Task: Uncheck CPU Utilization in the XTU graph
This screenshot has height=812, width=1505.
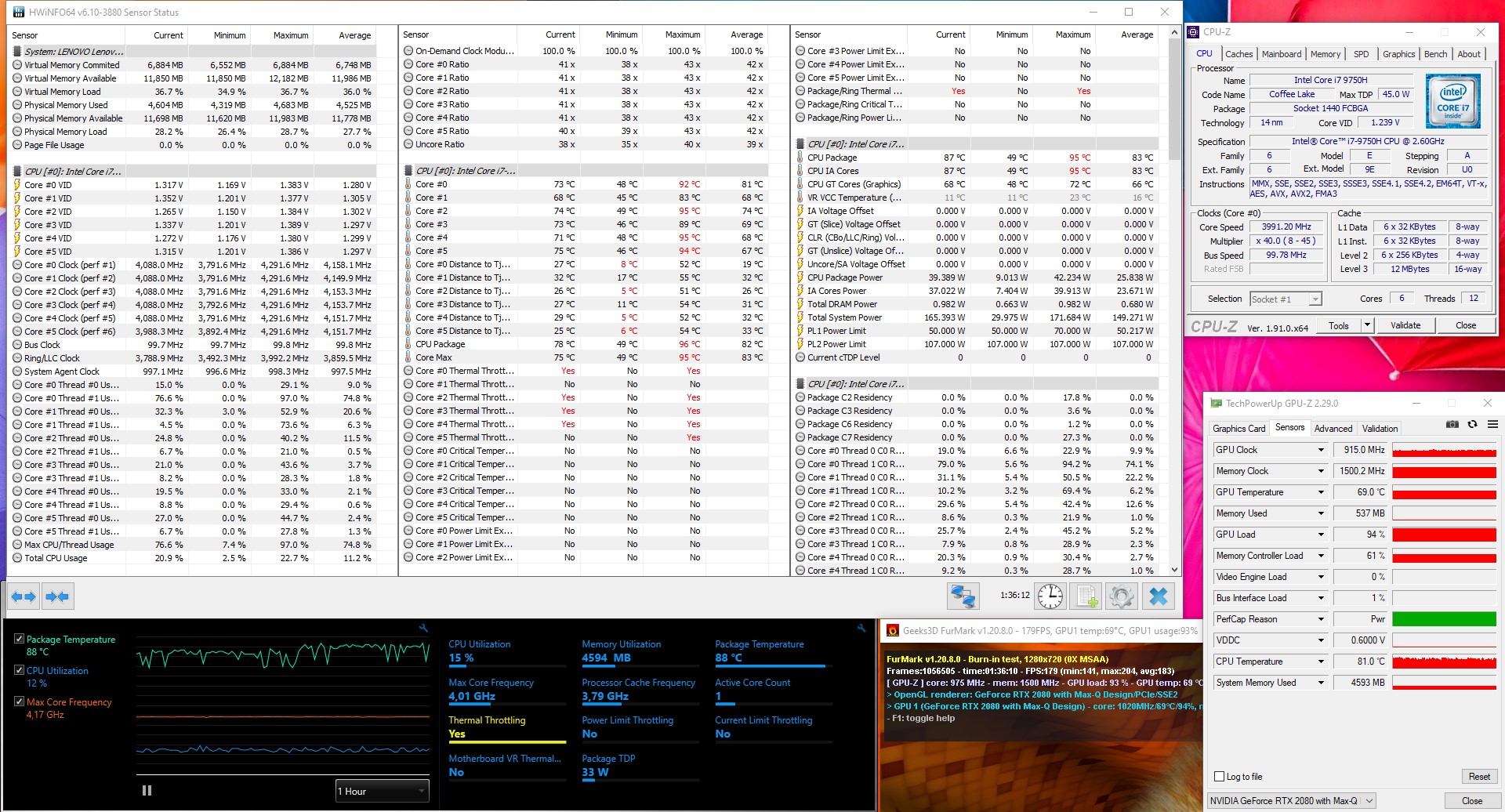Action: 20,670
